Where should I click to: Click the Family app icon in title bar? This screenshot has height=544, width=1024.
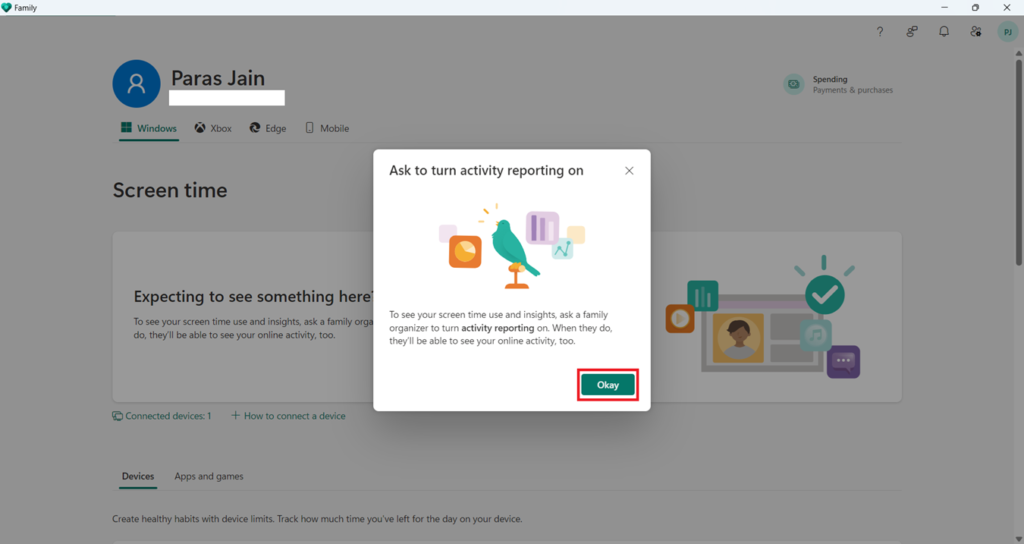click(7, 8)
